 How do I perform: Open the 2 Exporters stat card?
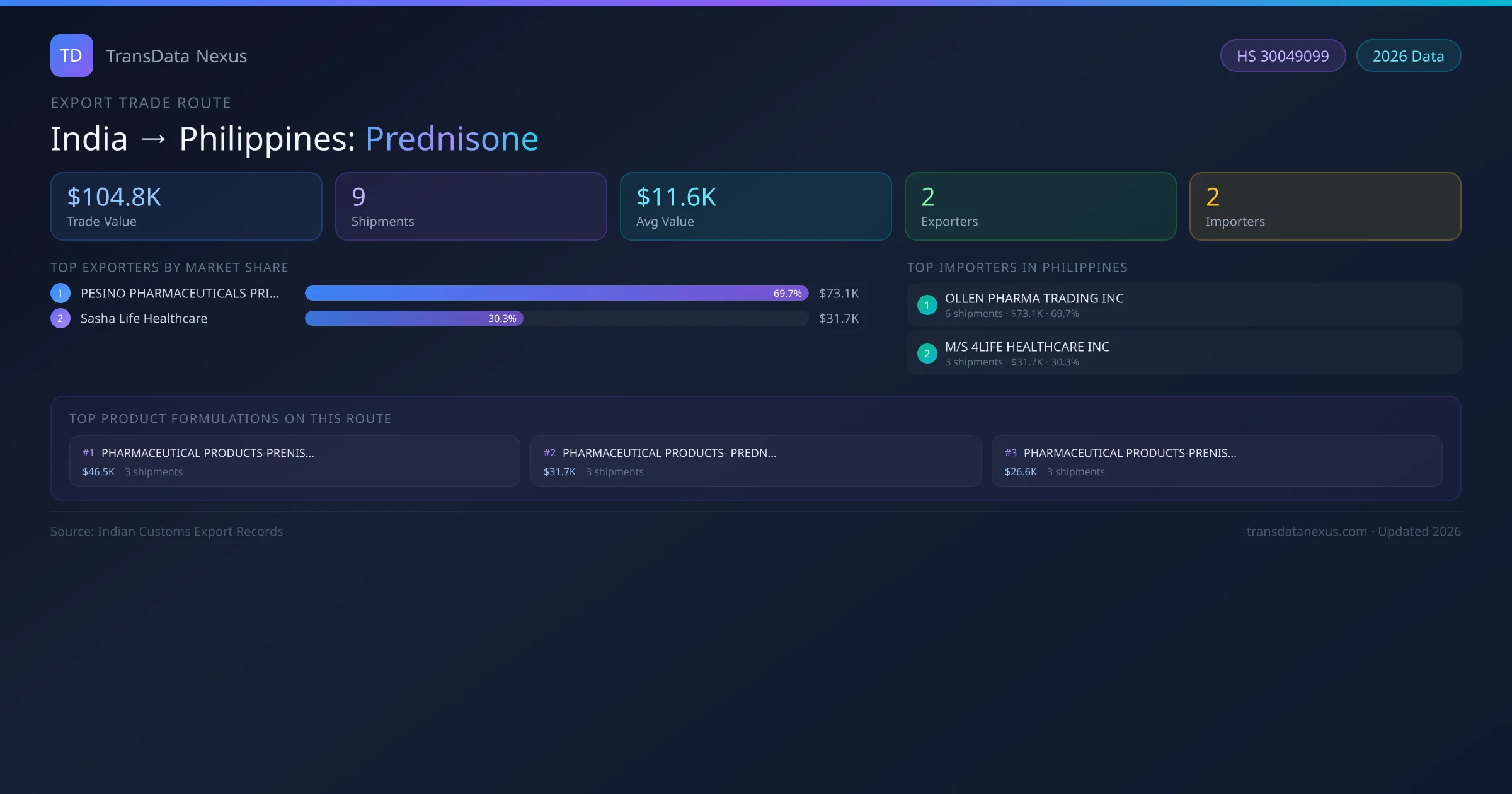(x=1040, y=207)
